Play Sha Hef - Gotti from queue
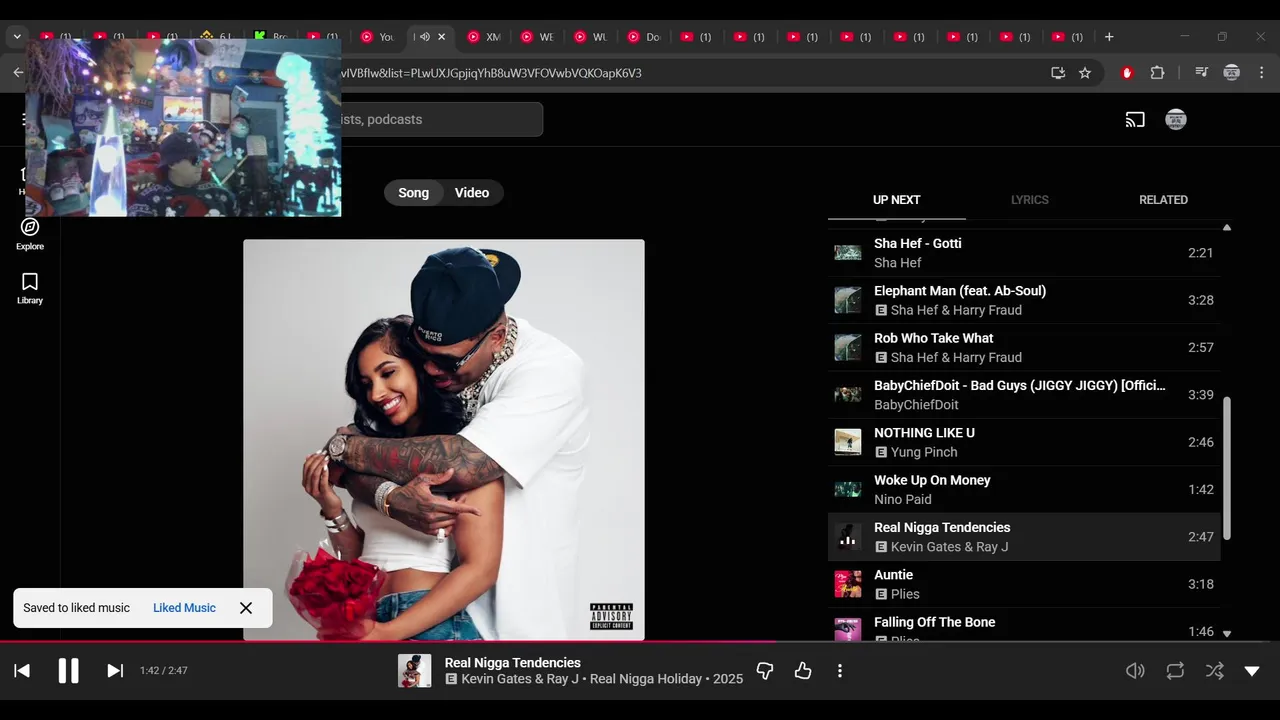 tap(1024, 253)
